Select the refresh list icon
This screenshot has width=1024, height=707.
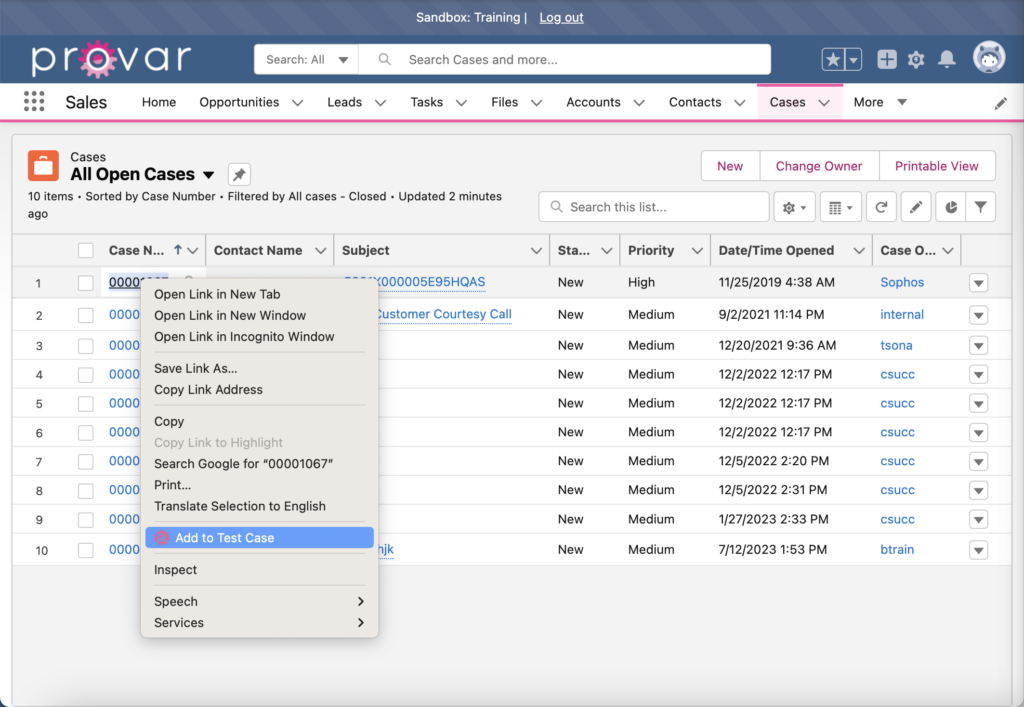pos(881,206)
